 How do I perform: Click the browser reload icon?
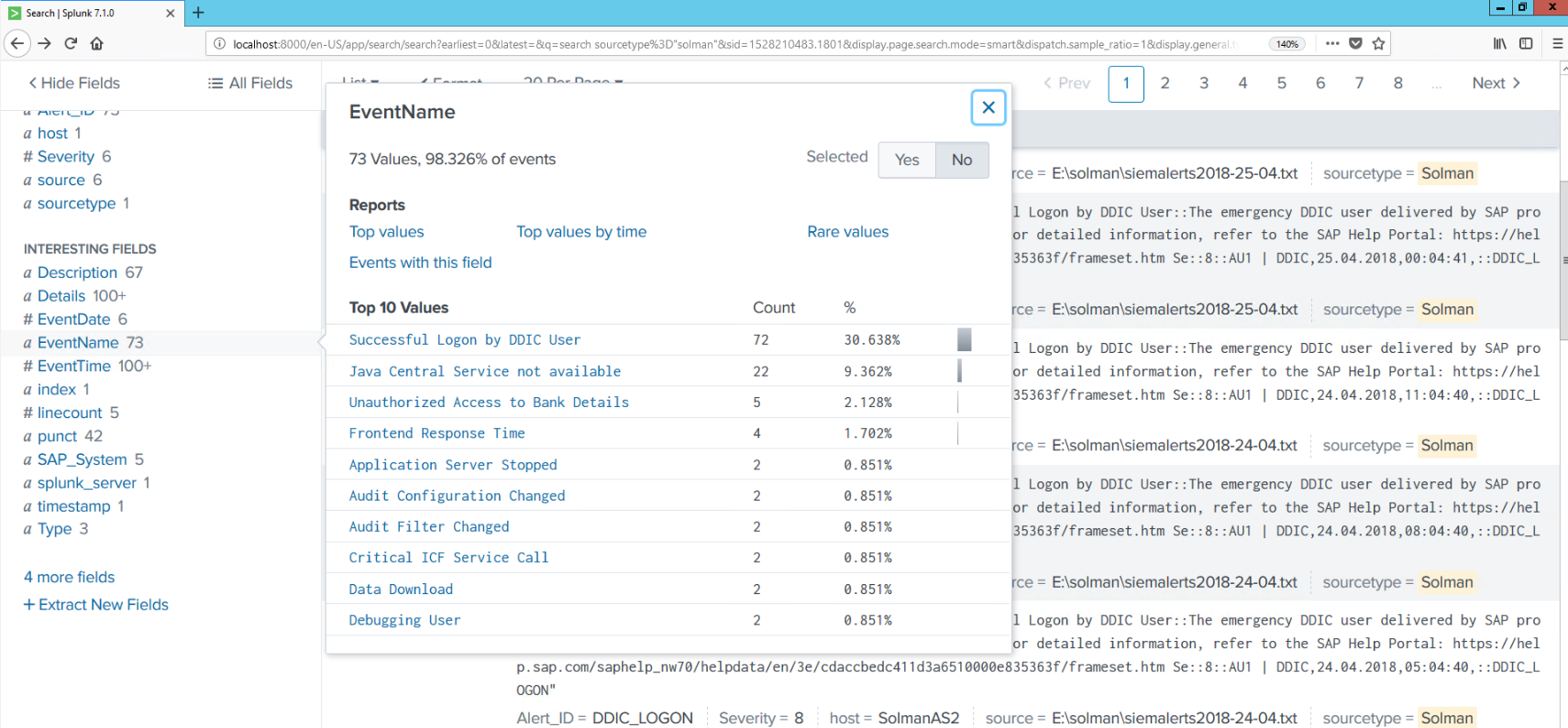pyautogui.click(x=71, y=43)
